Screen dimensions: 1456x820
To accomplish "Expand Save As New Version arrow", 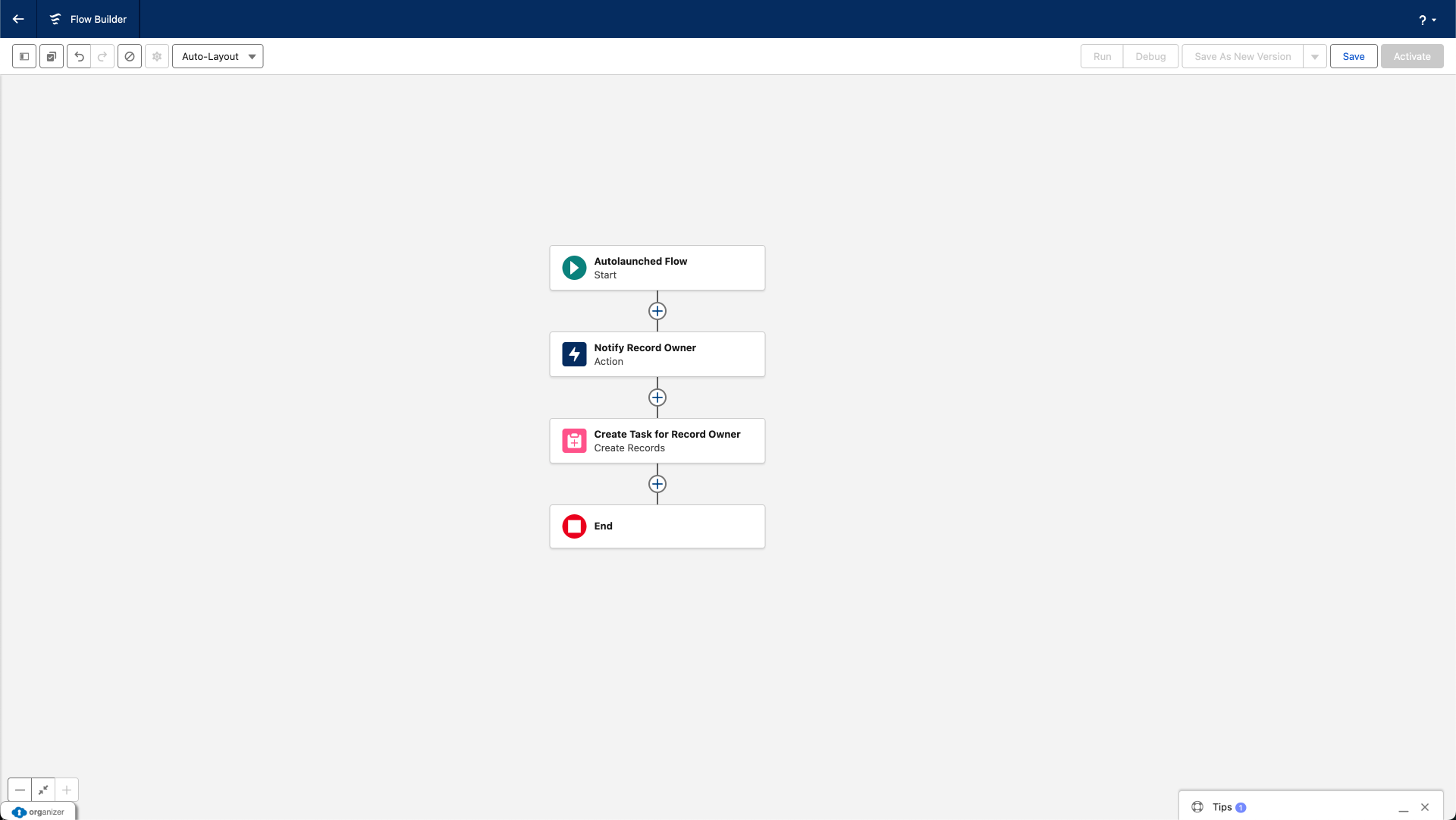I will (1315, 56).
